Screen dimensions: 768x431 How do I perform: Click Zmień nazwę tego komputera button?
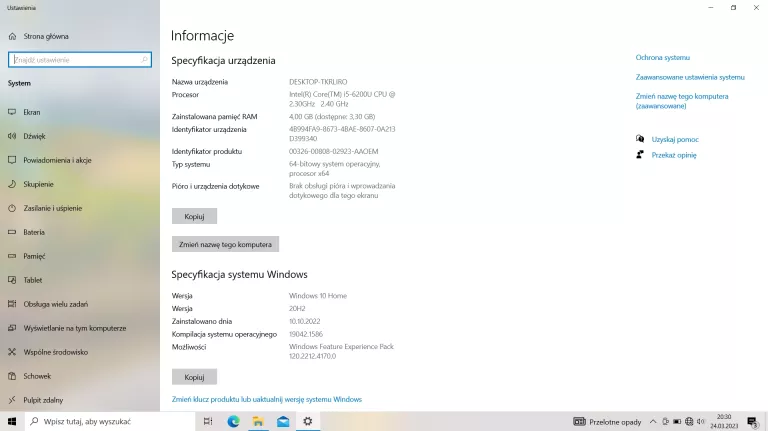click(x=225, y=244)
